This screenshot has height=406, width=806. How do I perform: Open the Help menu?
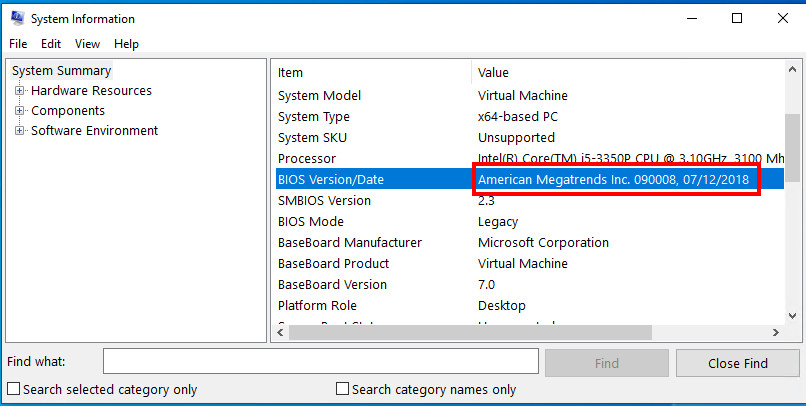[126, 44]
